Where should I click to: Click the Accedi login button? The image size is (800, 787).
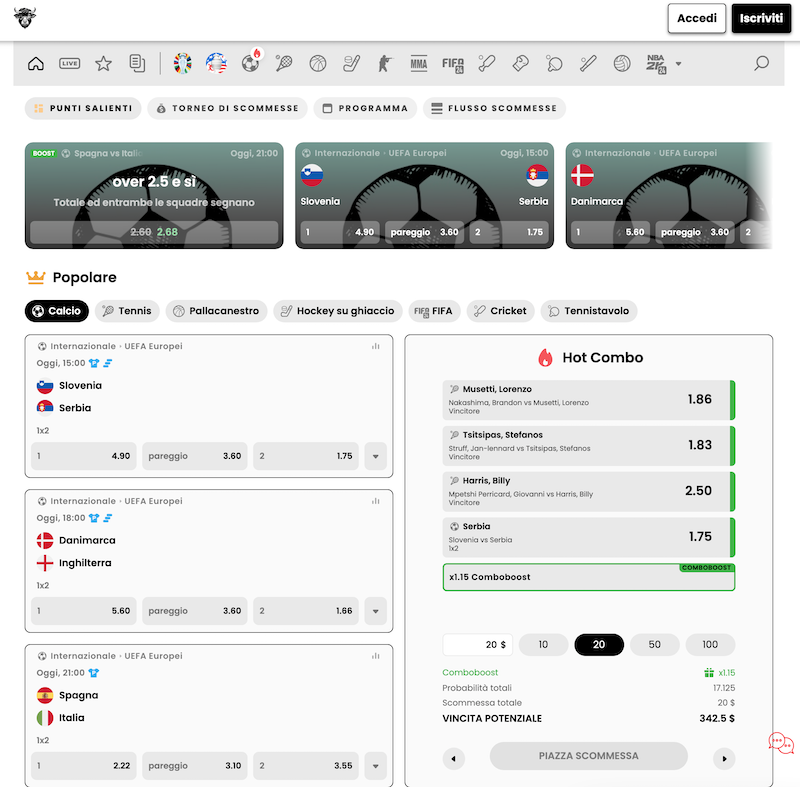point(696,18)
